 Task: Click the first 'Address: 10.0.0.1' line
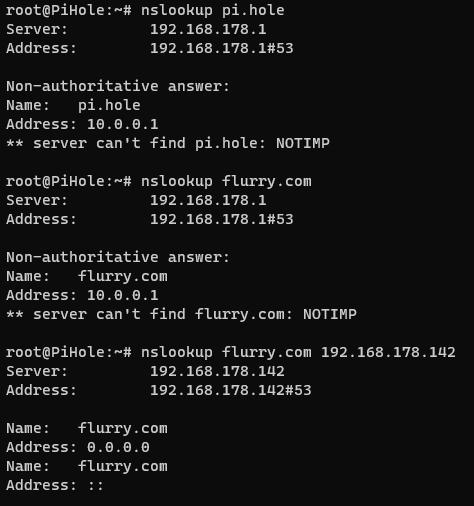pyautogui.click(x=82, y=124)
